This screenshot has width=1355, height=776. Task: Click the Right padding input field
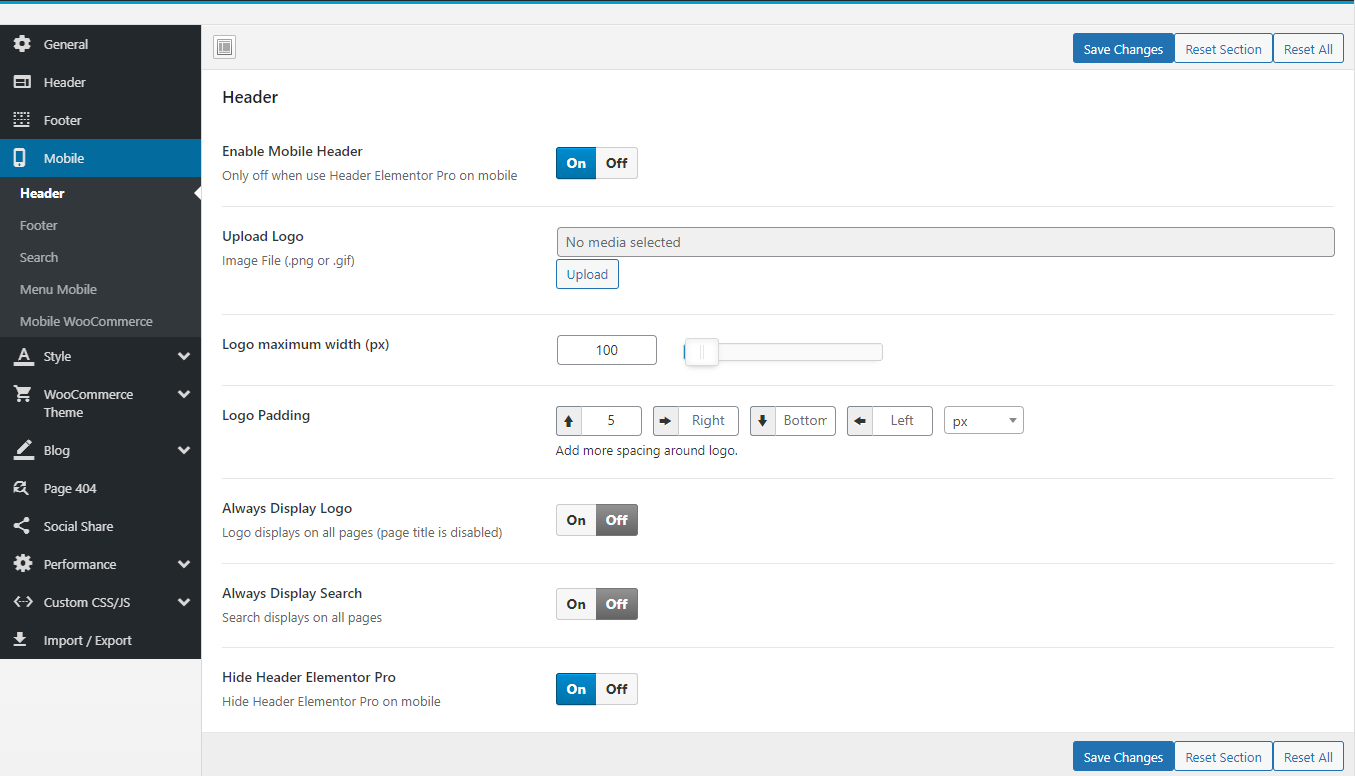click(x=708, y=421)
